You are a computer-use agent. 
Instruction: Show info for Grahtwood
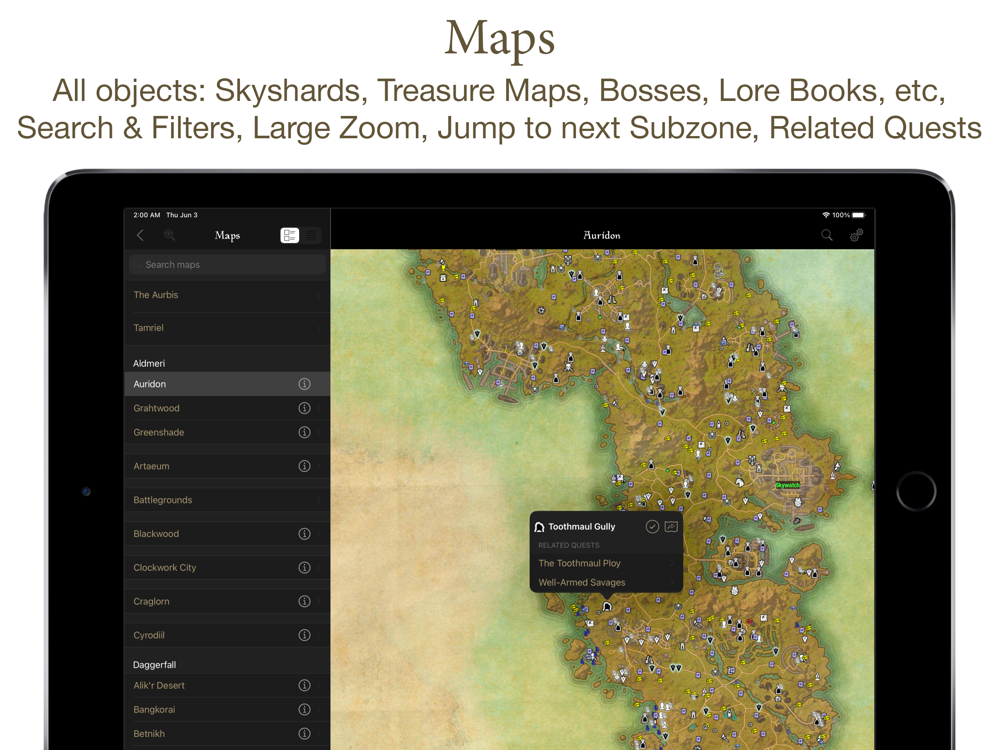304,408
